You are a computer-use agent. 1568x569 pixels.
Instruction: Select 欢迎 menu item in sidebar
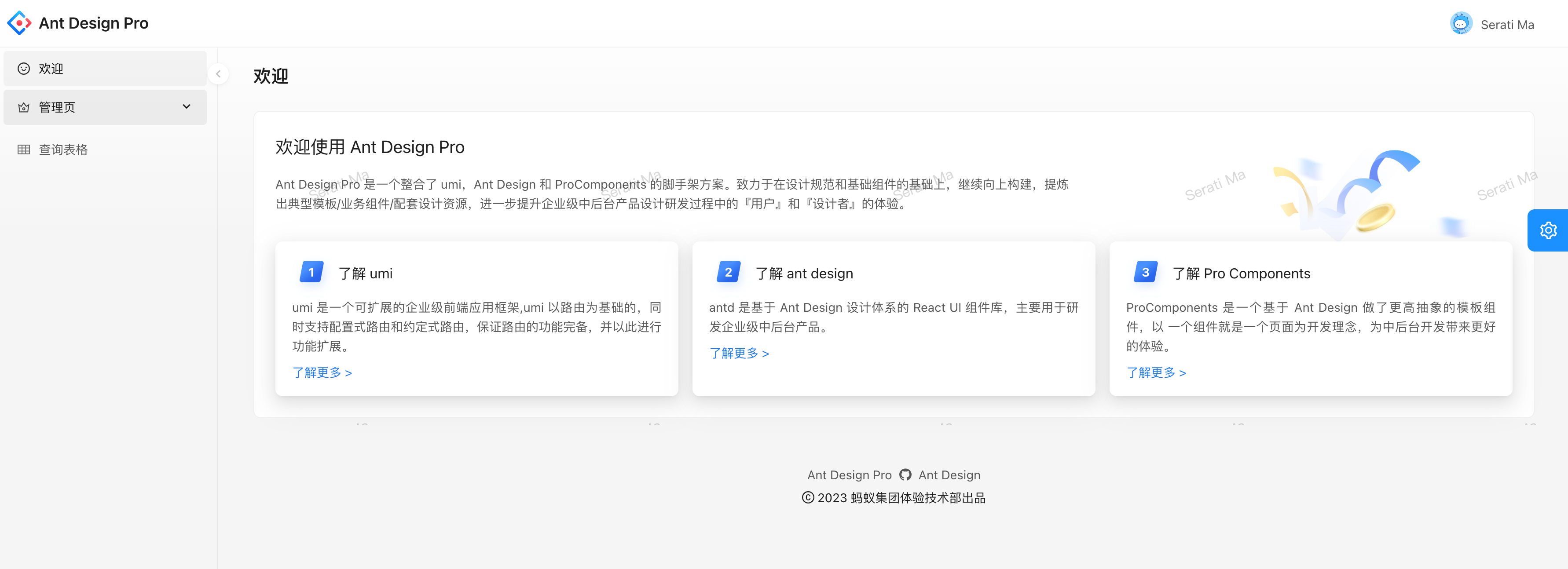pyautogui.click(x=51, y=69)
